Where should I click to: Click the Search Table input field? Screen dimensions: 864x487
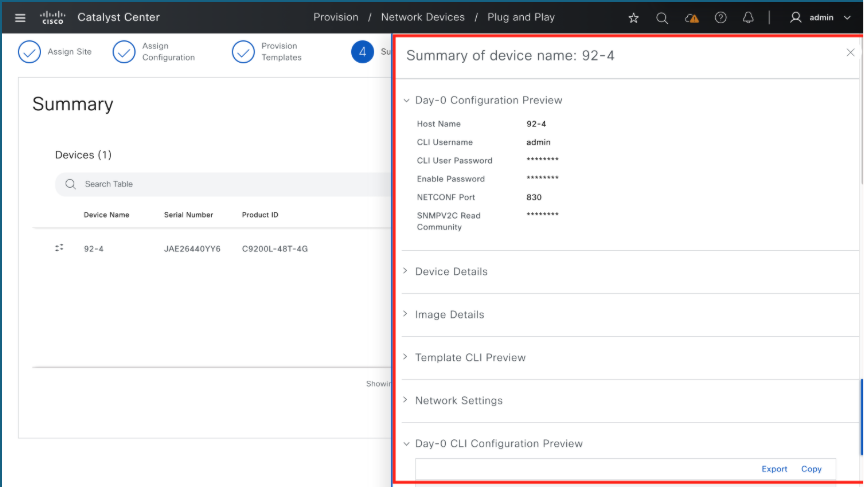[x=223, y=184]
